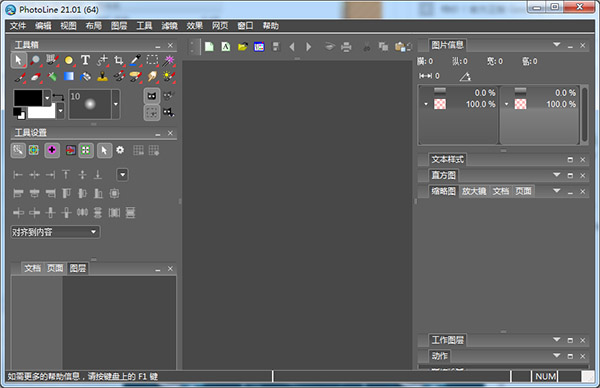Open the background color dropdown arrow

tap(60, 111)
